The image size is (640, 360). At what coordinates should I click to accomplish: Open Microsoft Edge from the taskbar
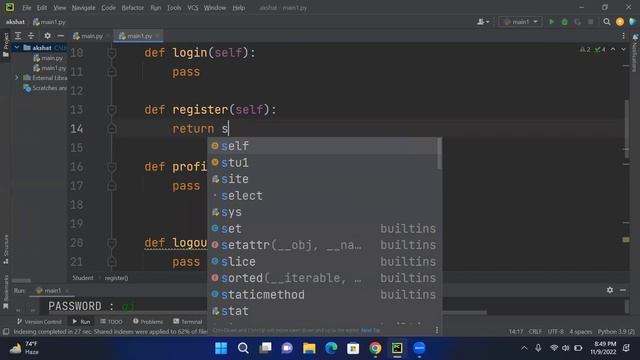click(331, 348)
